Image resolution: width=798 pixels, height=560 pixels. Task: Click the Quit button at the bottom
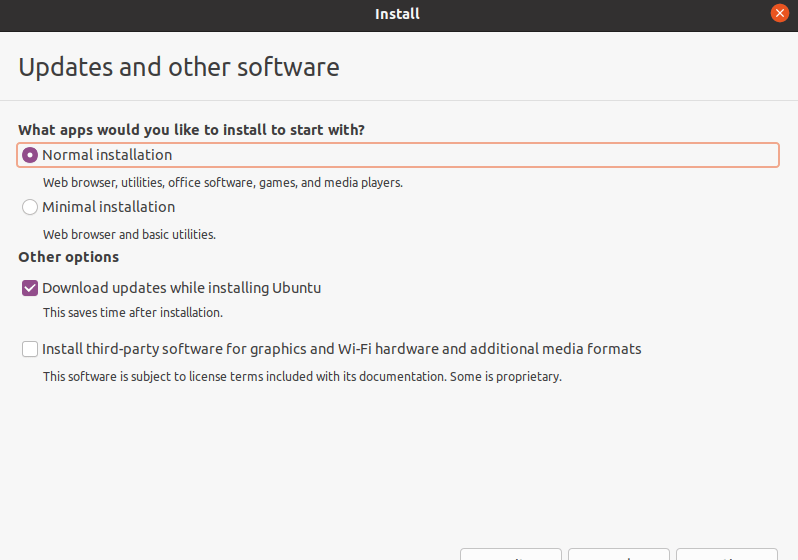pos(511,554)
